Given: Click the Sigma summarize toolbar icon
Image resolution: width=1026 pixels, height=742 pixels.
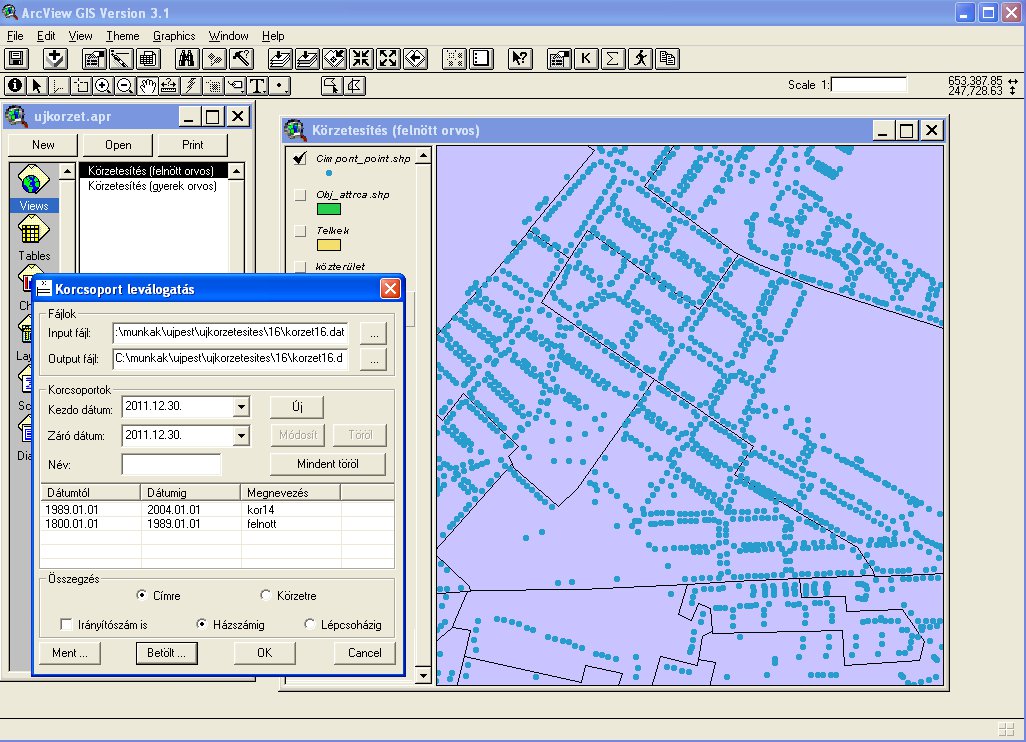Looking at the screenshot, I should point(613,58).
